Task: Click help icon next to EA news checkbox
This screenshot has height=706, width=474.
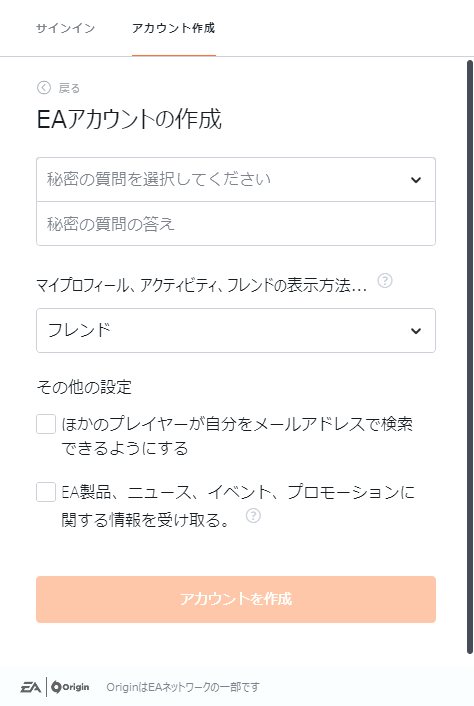Action: coord(253,516)
